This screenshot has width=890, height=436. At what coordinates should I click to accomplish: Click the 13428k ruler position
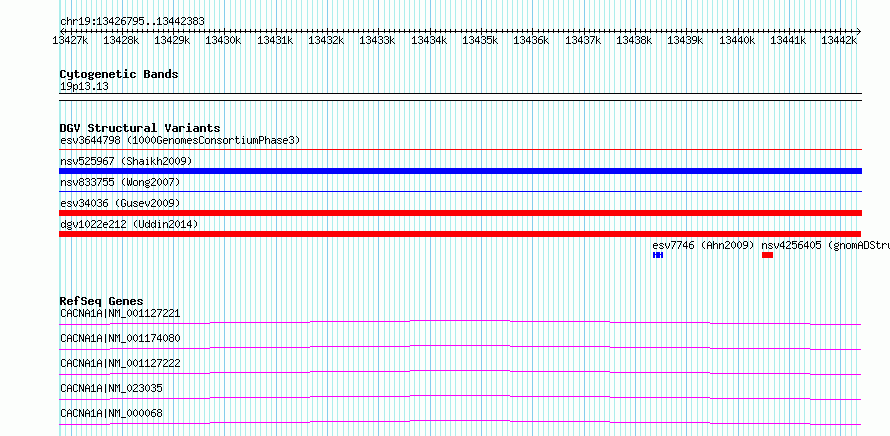pos(121,40)
